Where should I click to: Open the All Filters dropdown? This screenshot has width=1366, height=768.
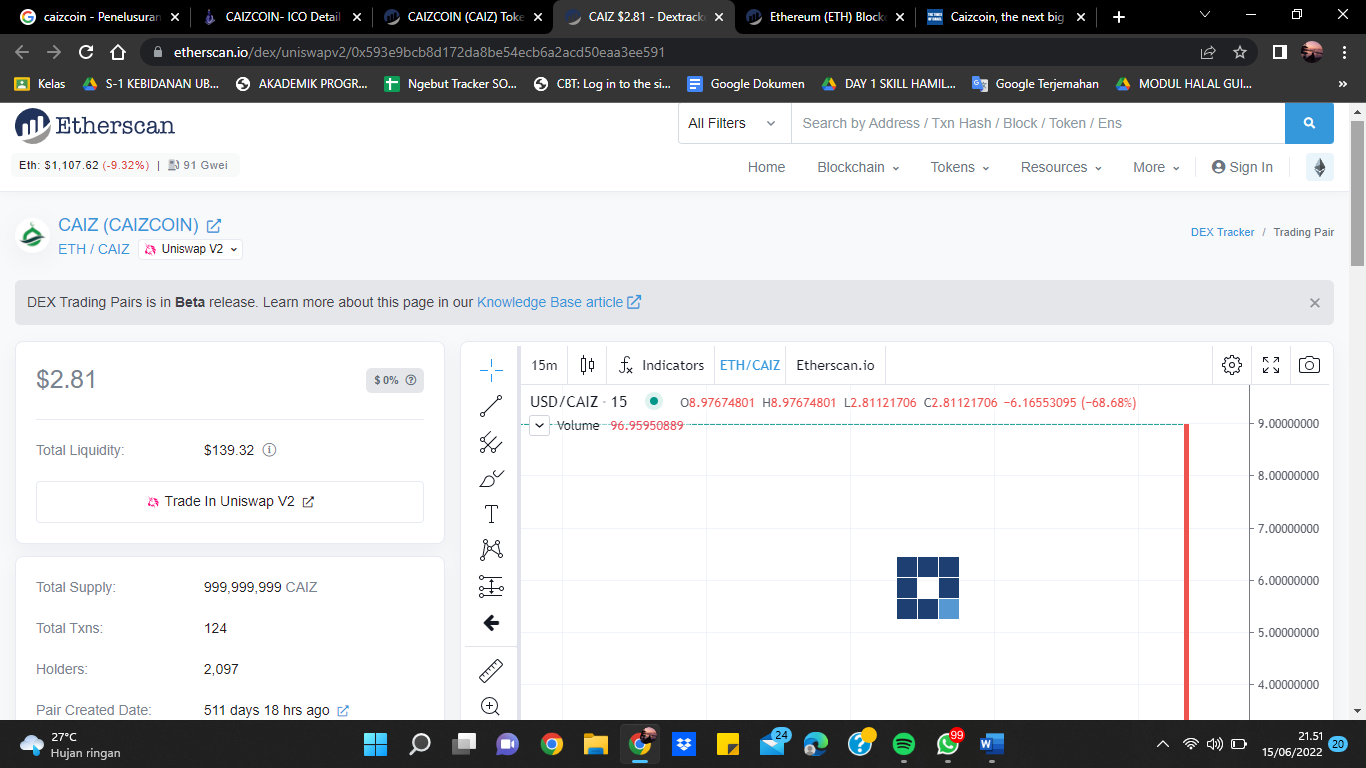(734, 123)
